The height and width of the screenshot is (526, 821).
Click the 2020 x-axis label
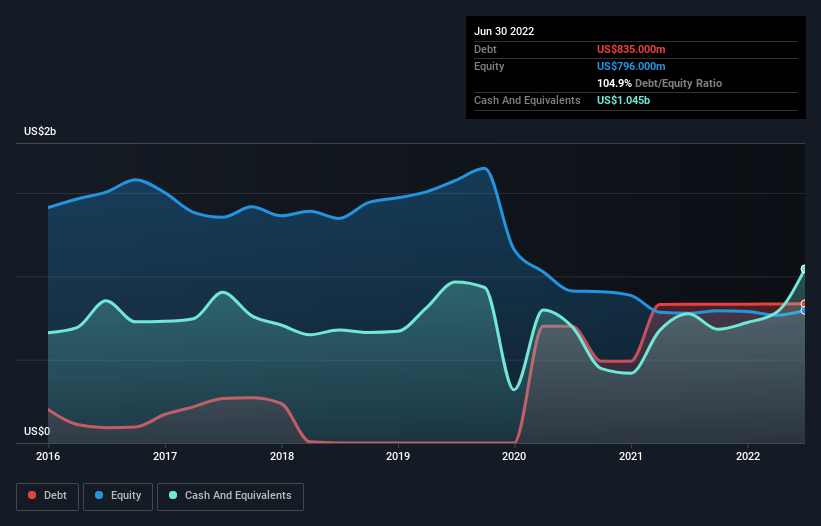pyautogui.click(x=514, y=456)
